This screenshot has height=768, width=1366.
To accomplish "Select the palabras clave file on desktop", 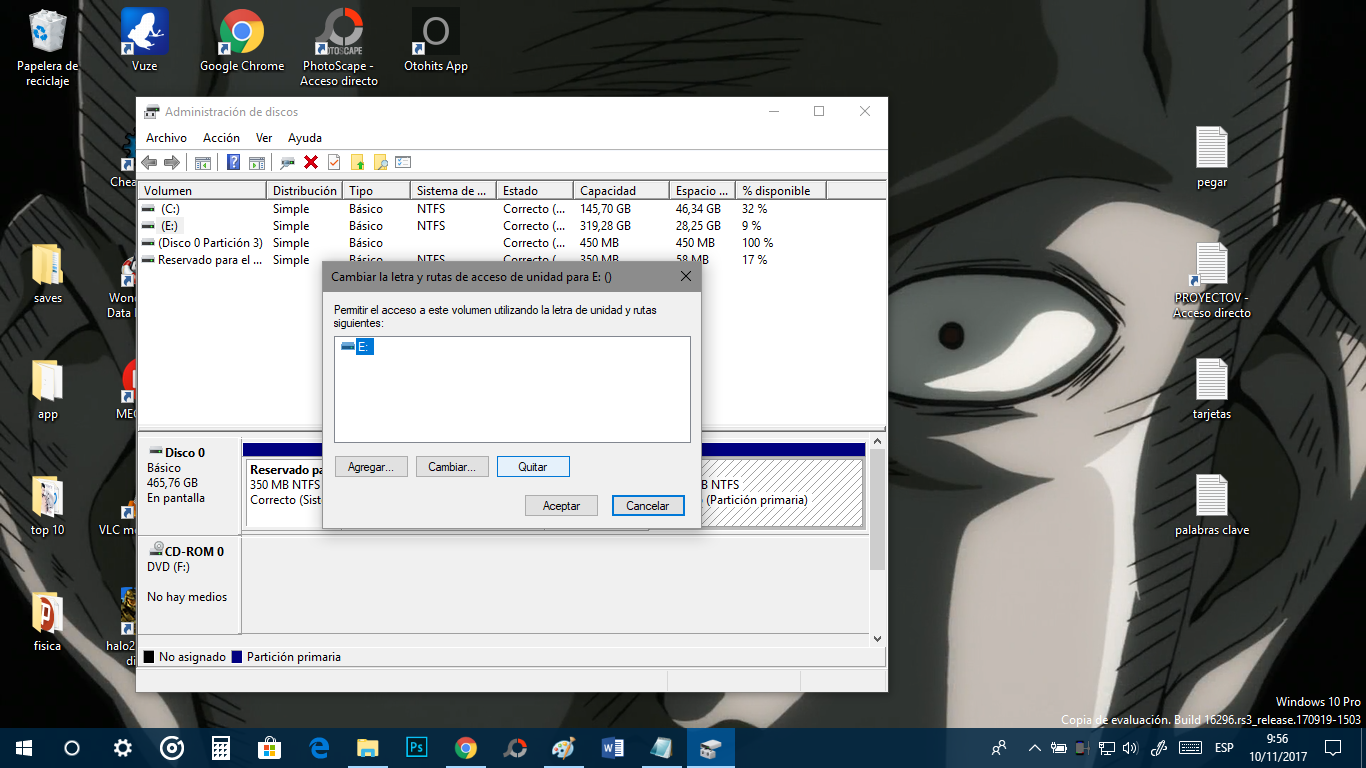I will click(1212, 505).
